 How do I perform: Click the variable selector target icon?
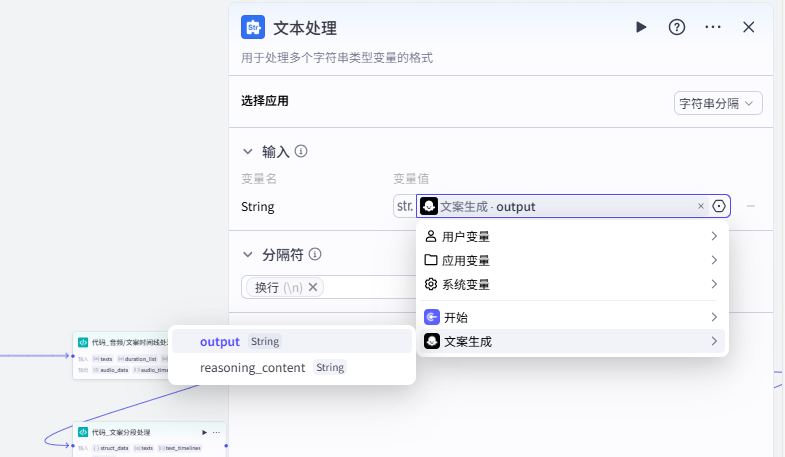[x=719, y=207]
